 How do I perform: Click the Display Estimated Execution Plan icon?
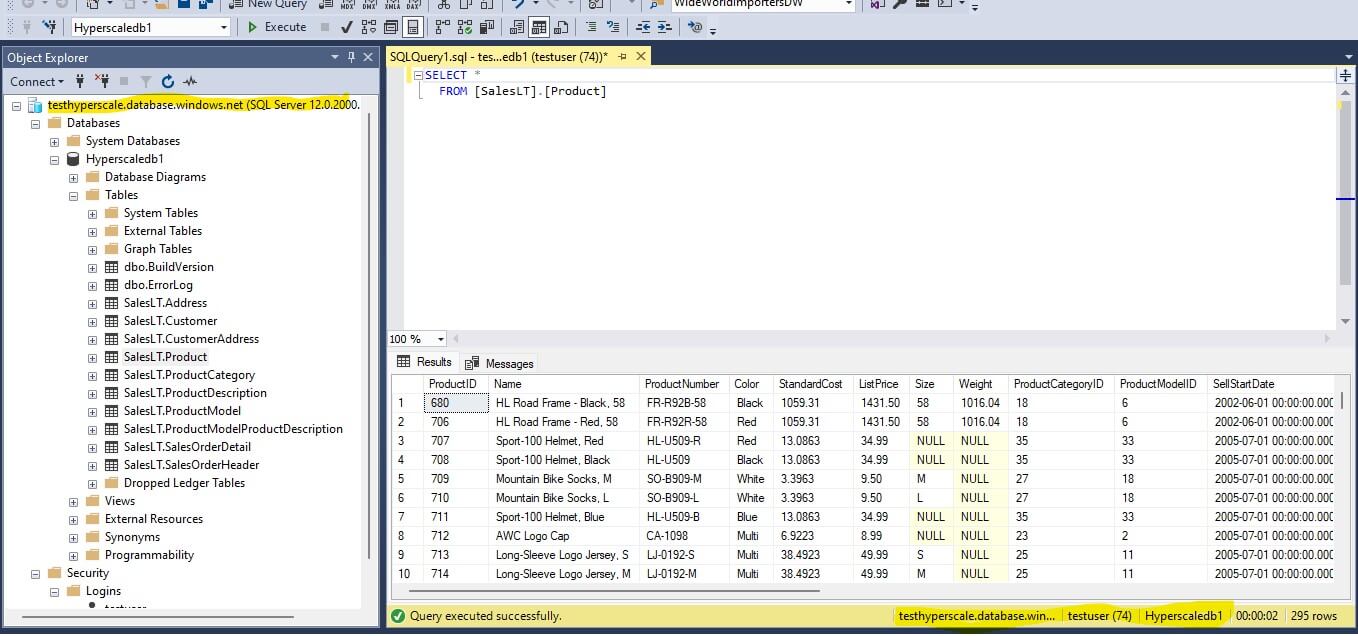368,27
